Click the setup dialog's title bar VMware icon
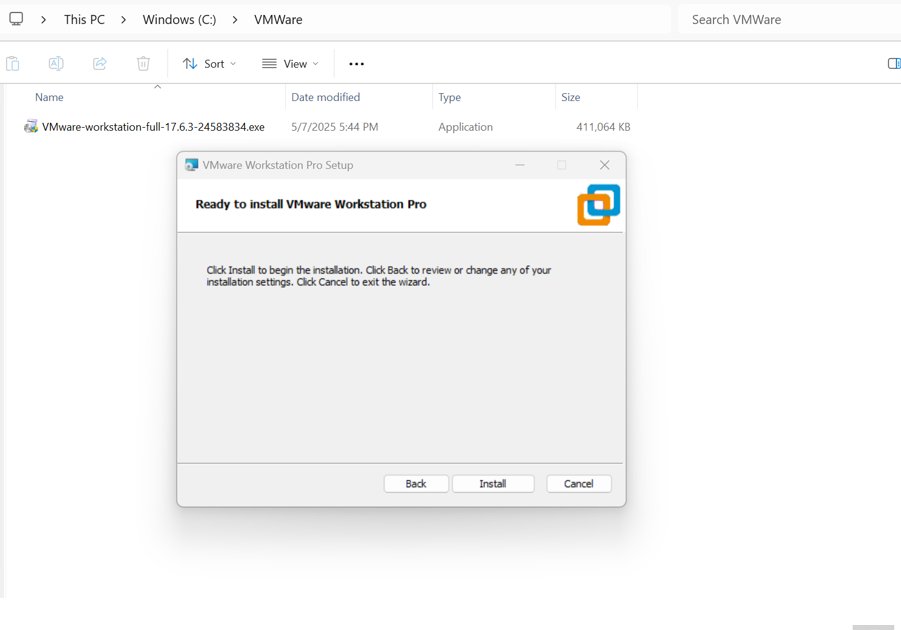Screen dimensions: 901x630 pos(190,164)
